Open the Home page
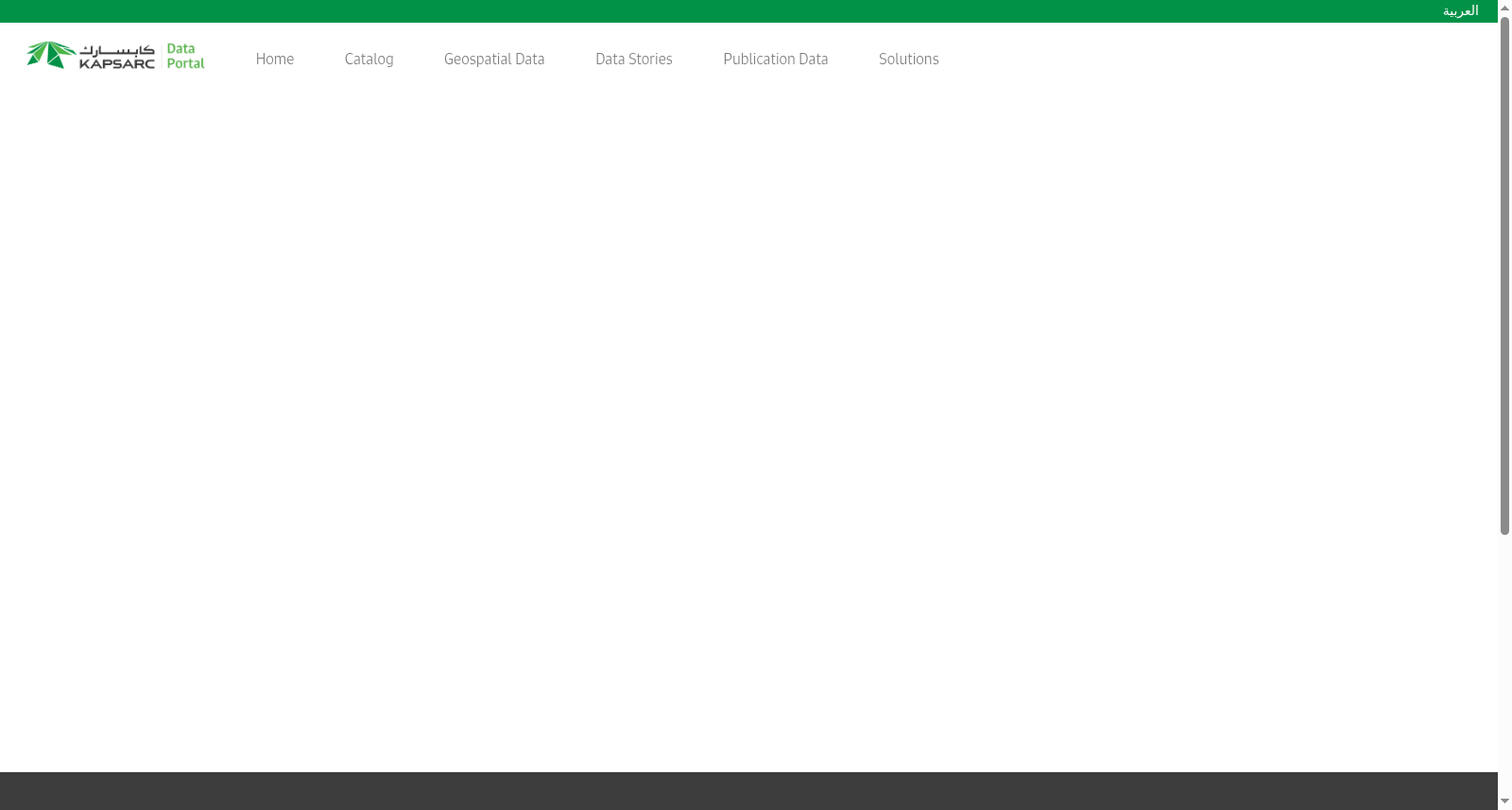This screenshot has width=1512, height=810. pos(275,59)
